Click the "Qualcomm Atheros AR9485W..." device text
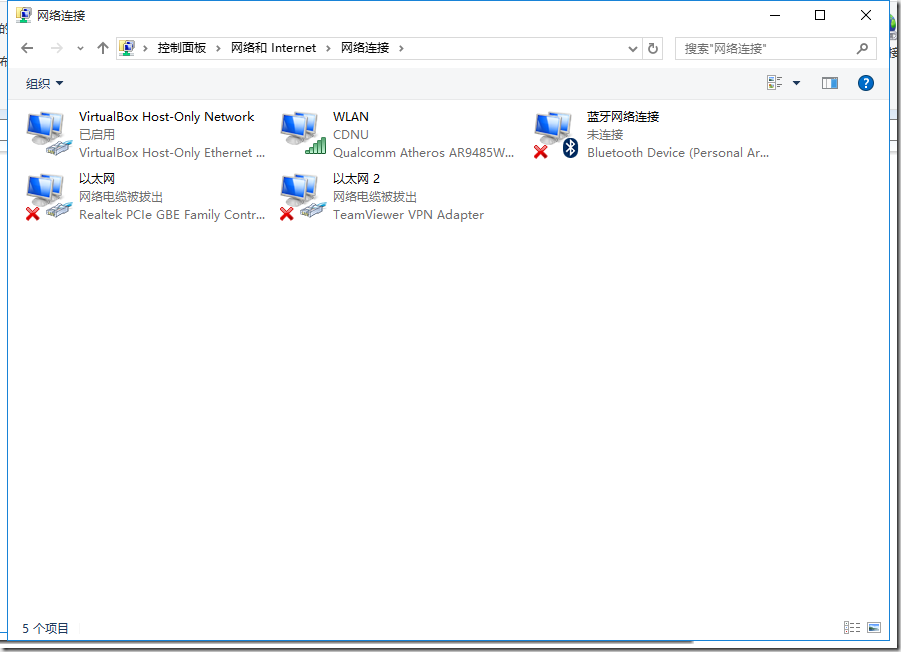The image size is (901, 652). [423, 153]
